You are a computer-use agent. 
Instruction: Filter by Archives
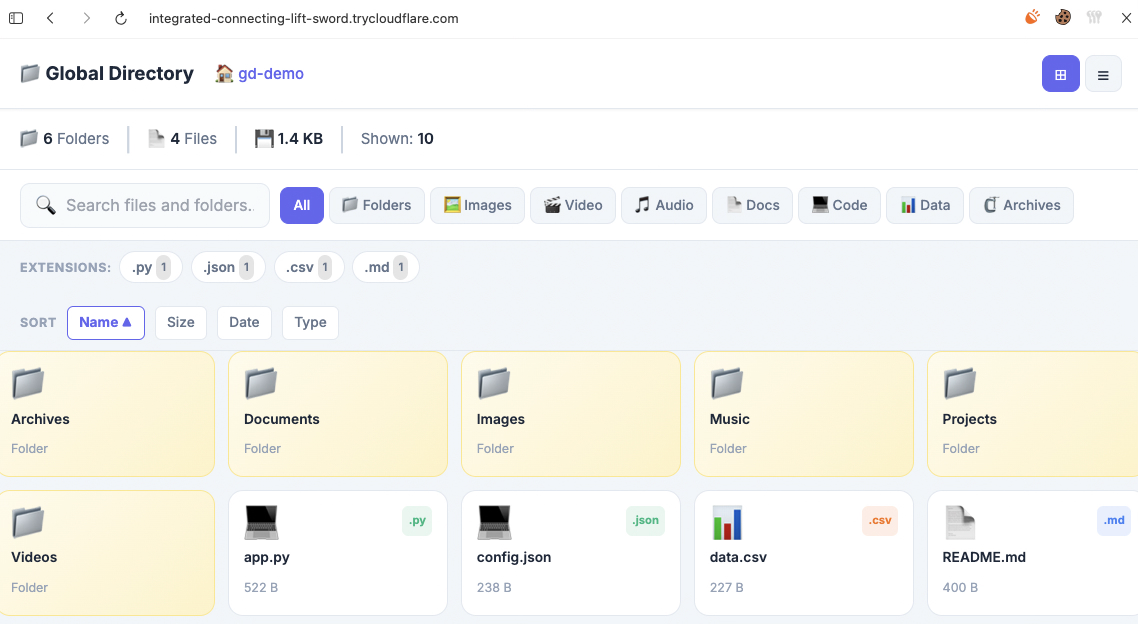point(1021,205)
